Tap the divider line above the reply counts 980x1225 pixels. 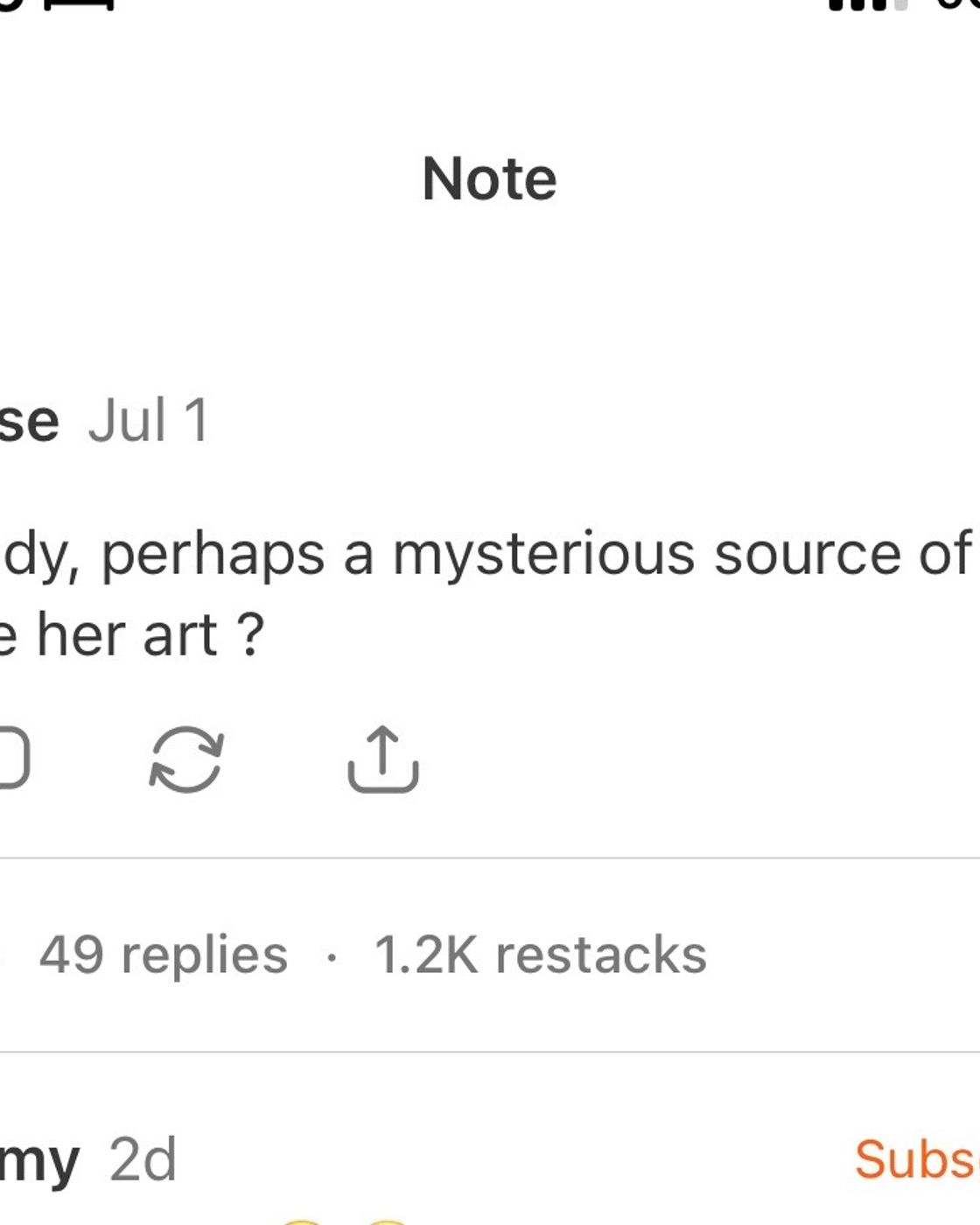click(x=490, y=858)
